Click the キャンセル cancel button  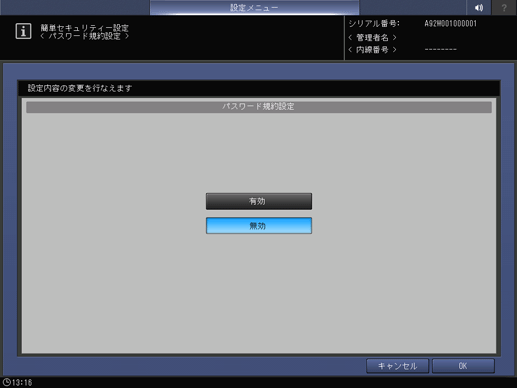[397, 366]
